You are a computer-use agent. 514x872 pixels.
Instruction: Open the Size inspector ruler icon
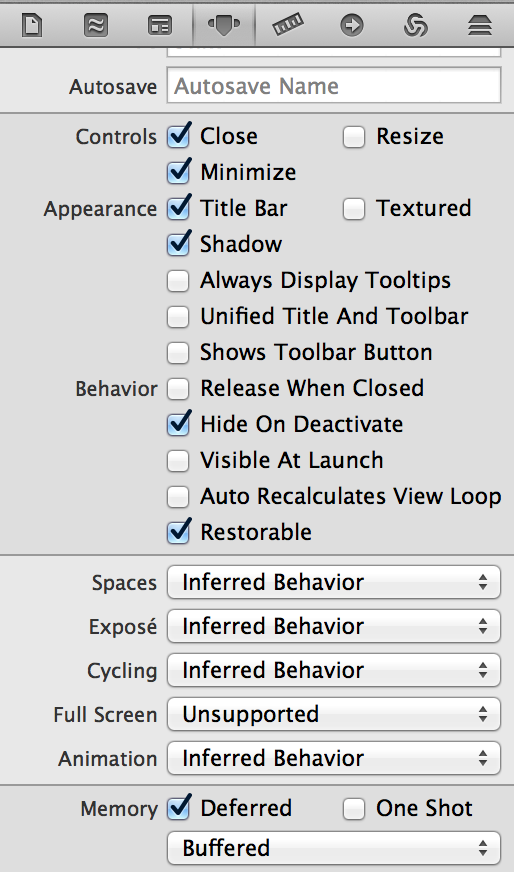pyautogui.click(x=288, y=25)
